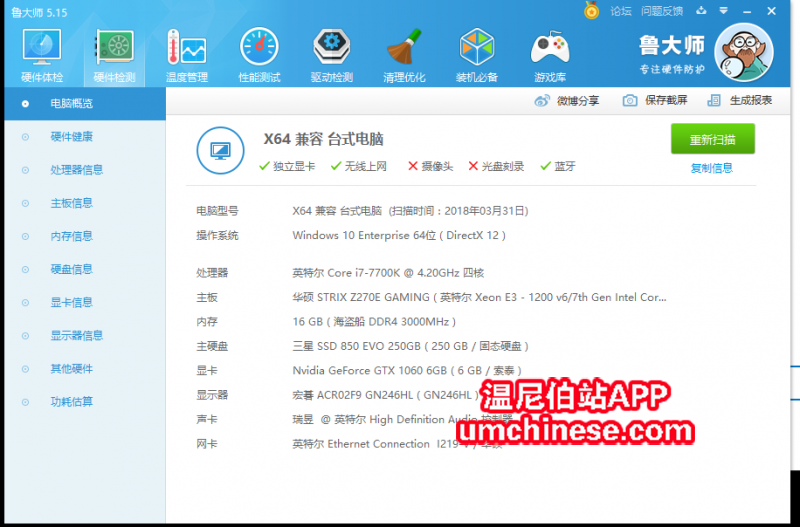The width and height of the screenshot is (800, 527).
Task: Click 生成报表 to generate report
Action: tap(740, 100)
